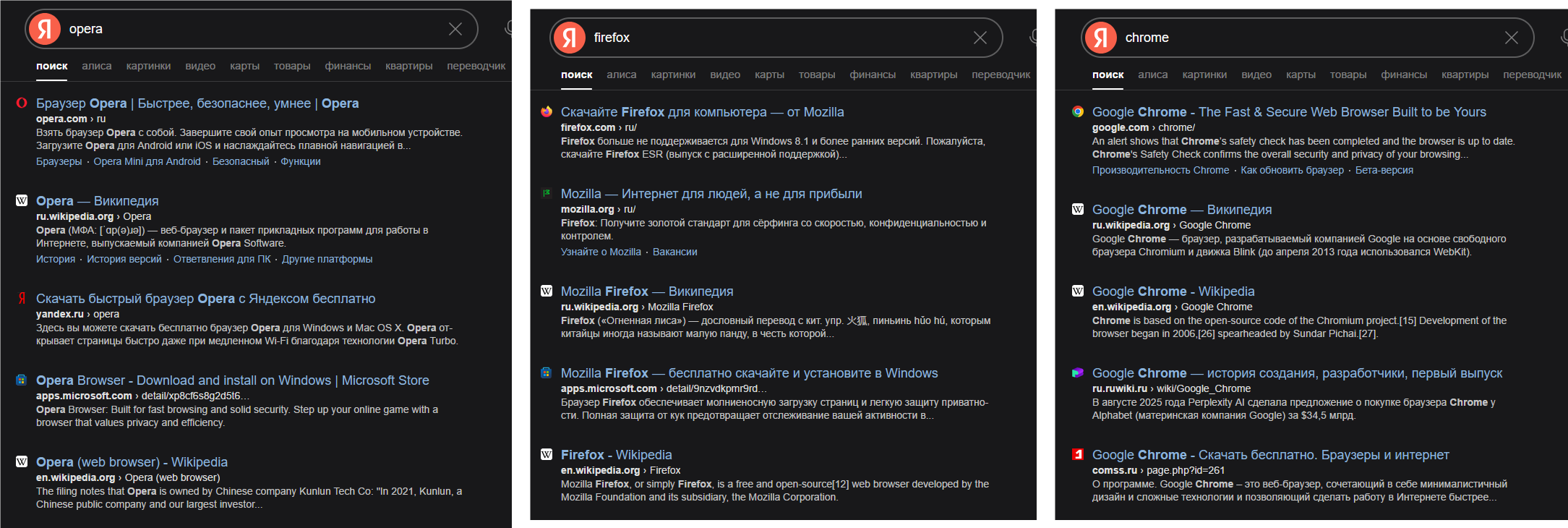This screenshot has height=528, width=1568.
Task: Open 'Mozilla Firefox — бесплатно скачайте и установите' result
Action: point(750,373)
